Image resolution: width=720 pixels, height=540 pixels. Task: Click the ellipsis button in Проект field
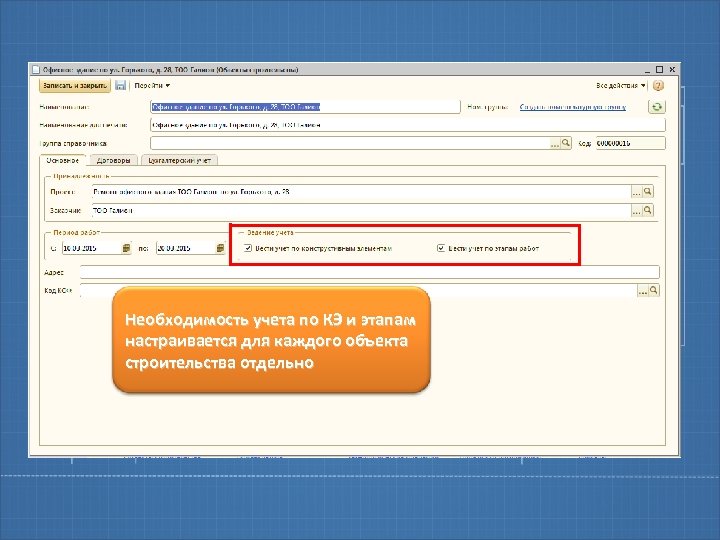point(636,192)
